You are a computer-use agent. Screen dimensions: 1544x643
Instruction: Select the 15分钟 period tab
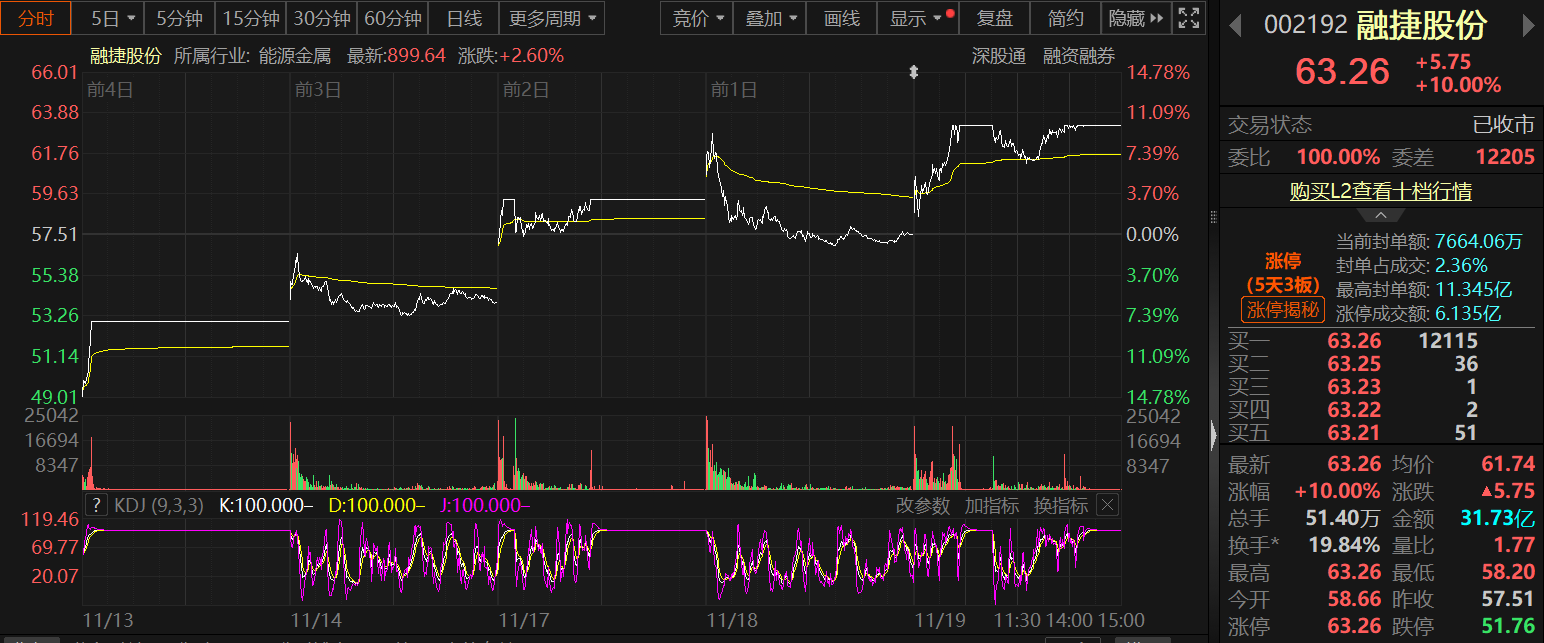250,18
